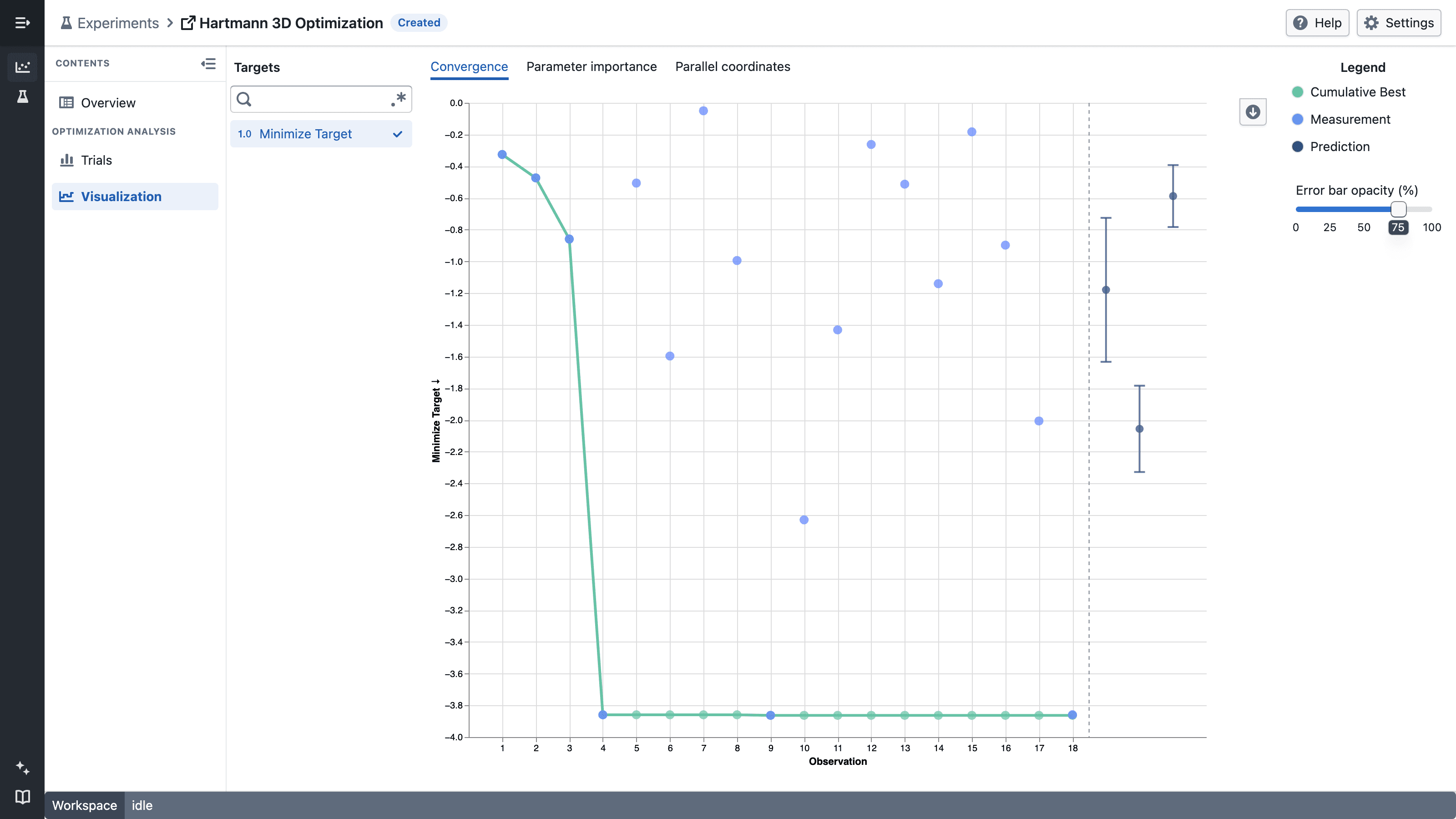Expand the main navigation menu icon
This screenshot has width=1456, height=819.
(22, 23)
